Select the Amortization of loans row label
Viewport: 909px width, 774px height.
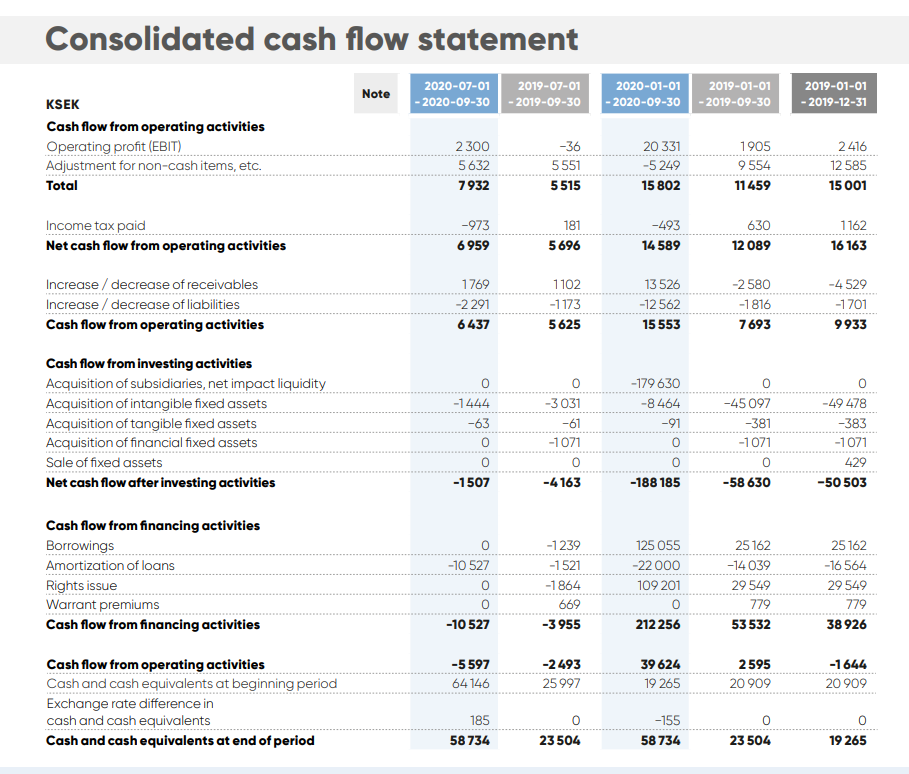coord(110,566)
